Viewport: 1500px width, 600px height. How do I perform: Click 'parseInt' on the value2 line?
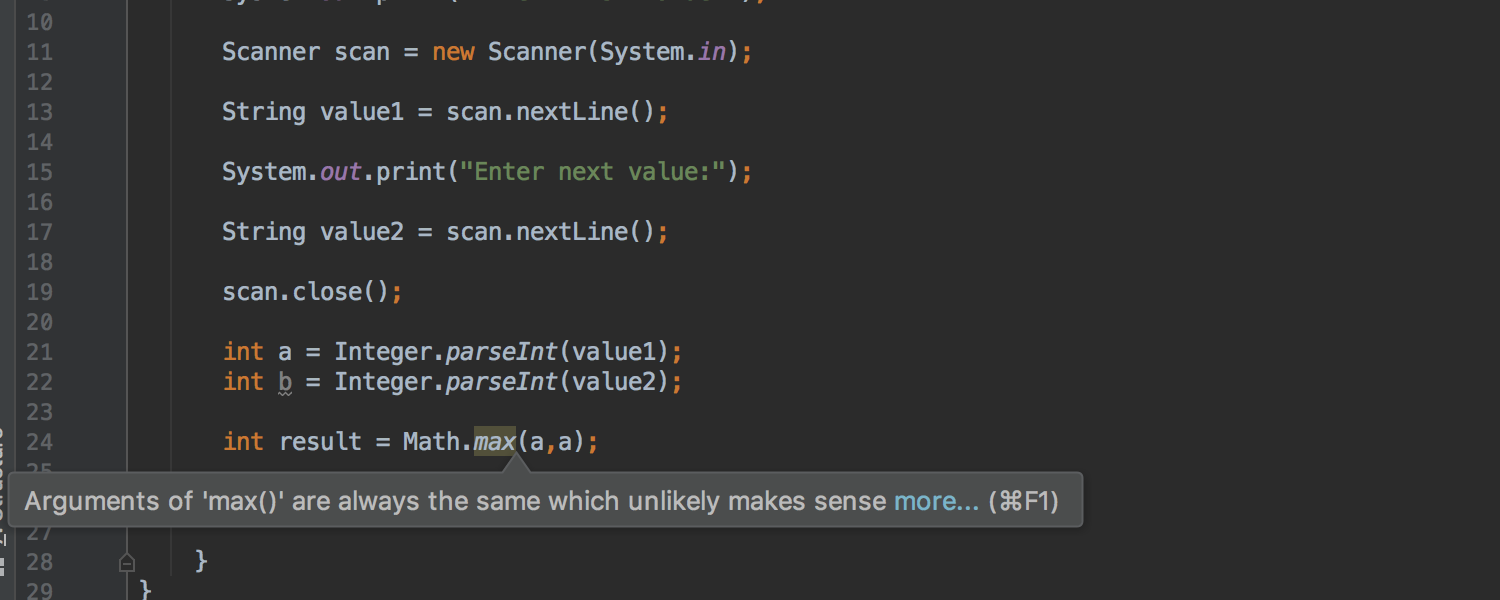[x=501, y=382]
